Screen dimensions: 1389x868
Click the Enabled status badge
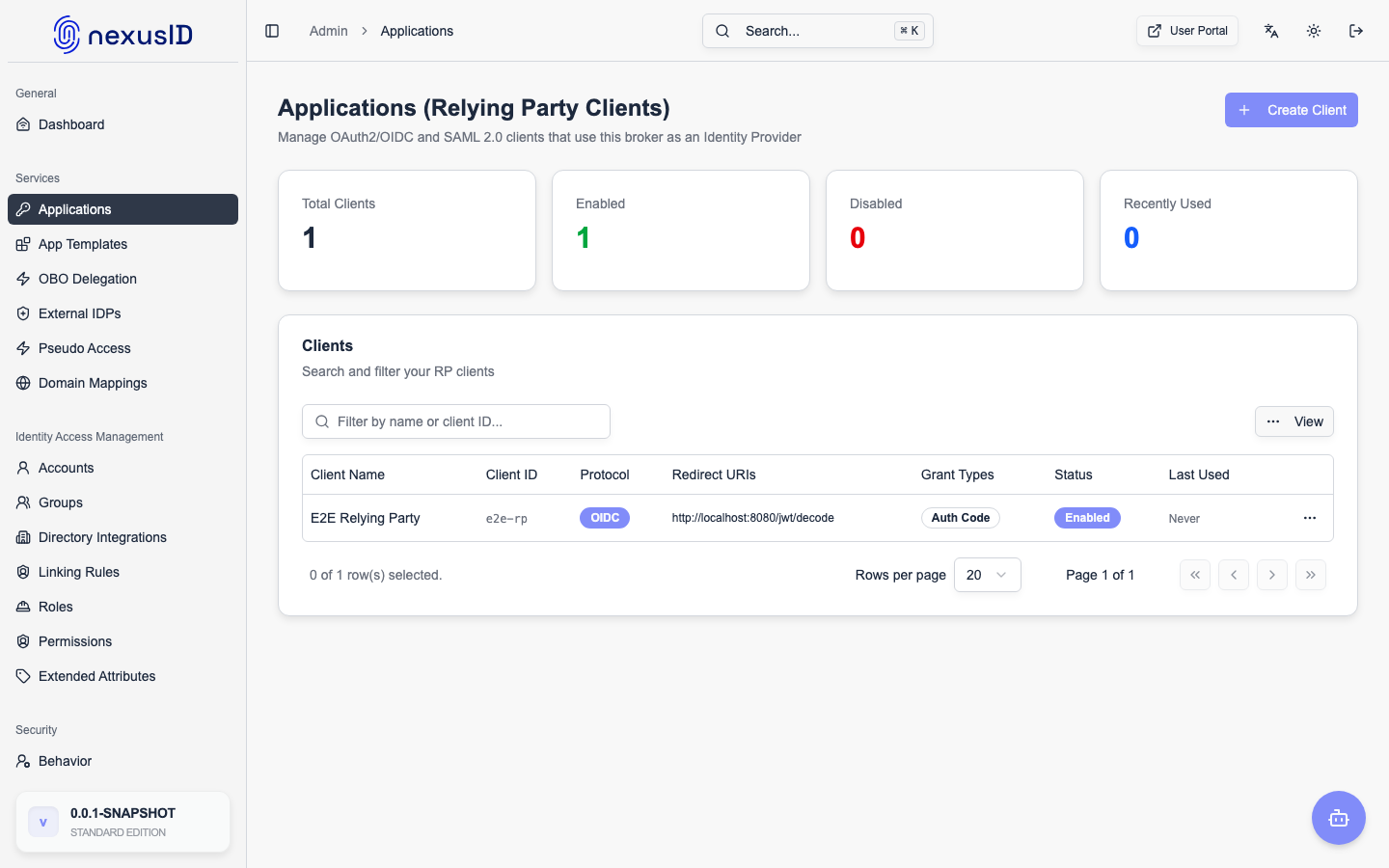pyautogui.click(x=1087, y=518)
